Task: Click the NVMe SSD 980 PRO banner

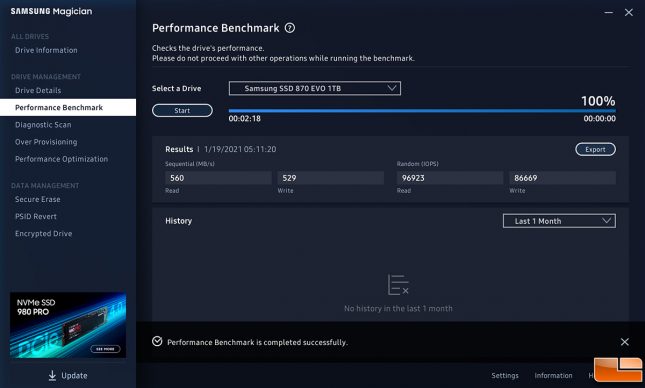Action: pyautogui.click(x=68, y=325)
